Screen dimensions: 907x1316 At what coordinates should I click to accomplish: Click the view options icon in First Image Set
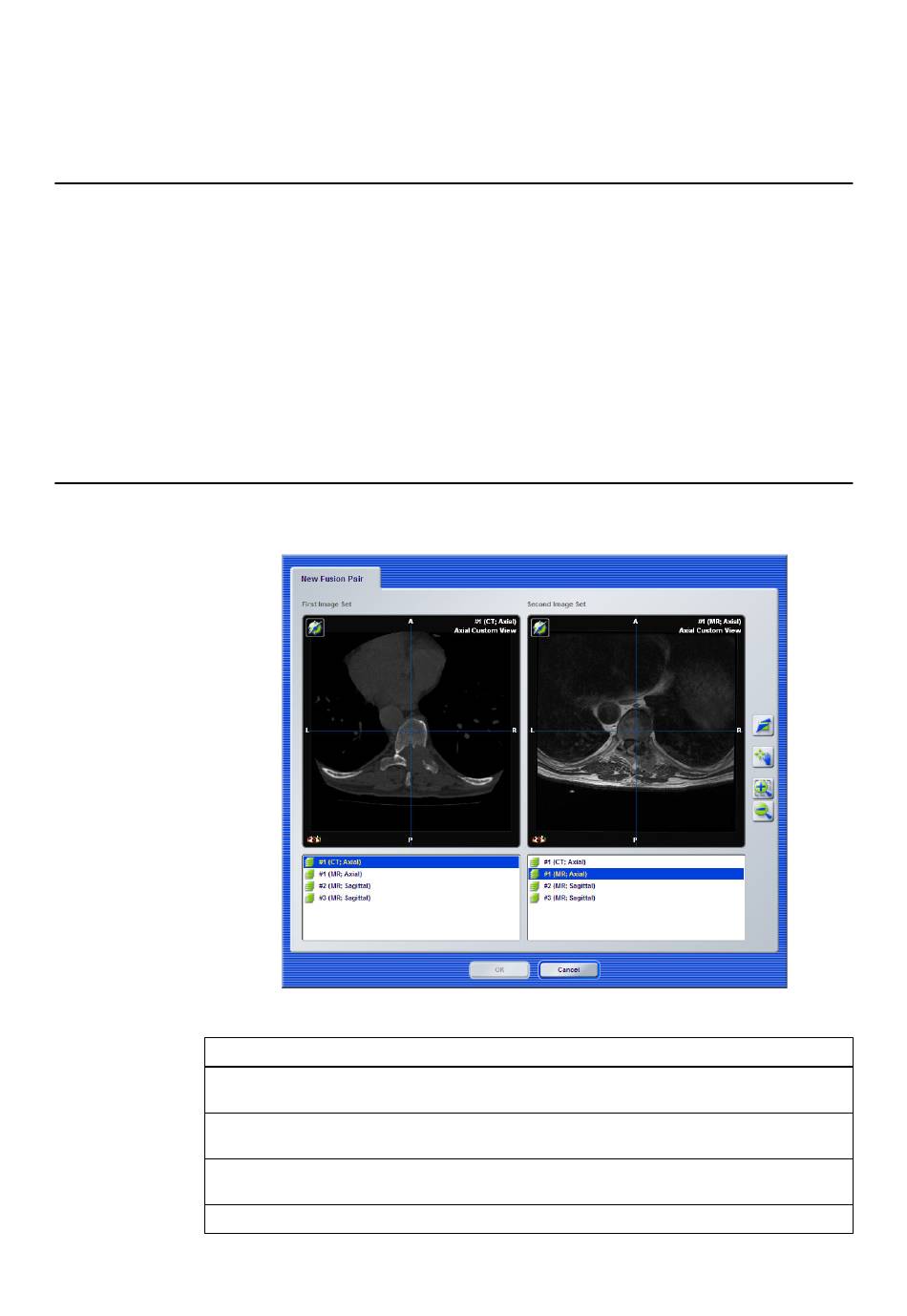(316, 627)
